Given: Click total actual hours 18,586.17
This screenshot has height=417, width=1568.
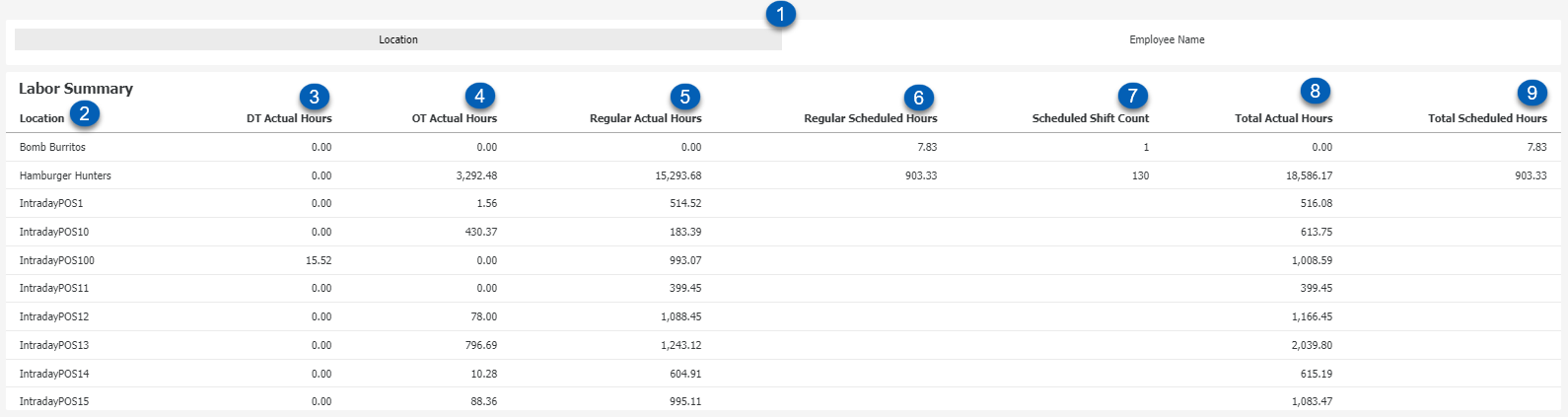Looking at the screenshot, I should point(1309,175).
